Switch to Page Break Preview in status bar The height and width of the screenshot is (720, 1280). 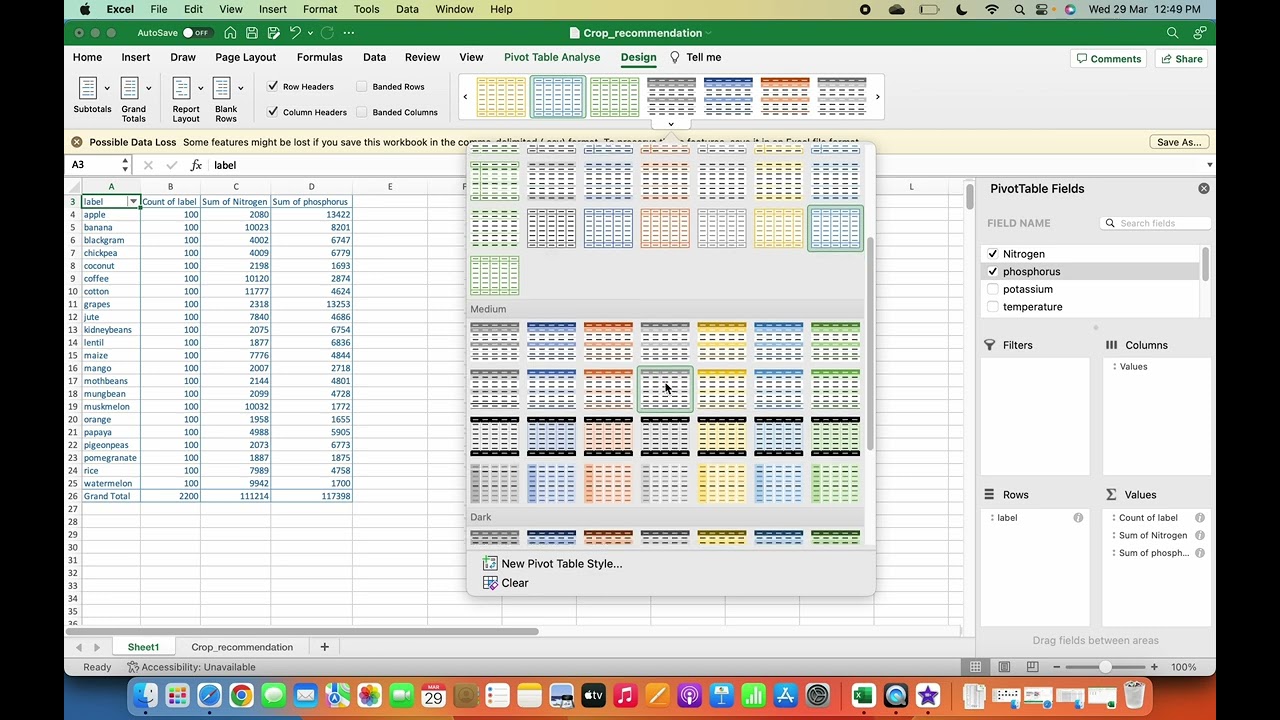(x=1032, y=667)
